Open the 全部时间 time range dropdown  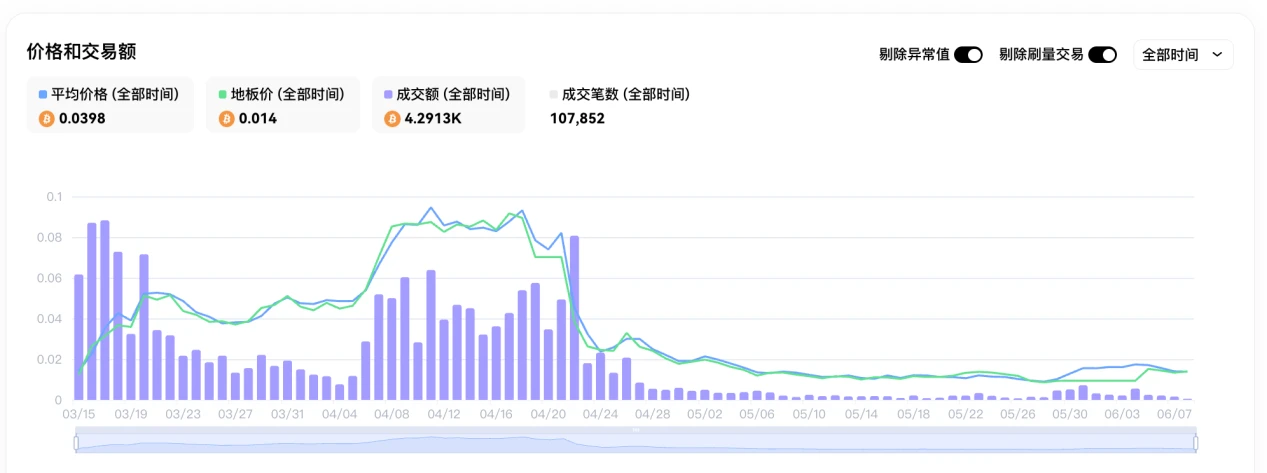(x=1182, y=55)
